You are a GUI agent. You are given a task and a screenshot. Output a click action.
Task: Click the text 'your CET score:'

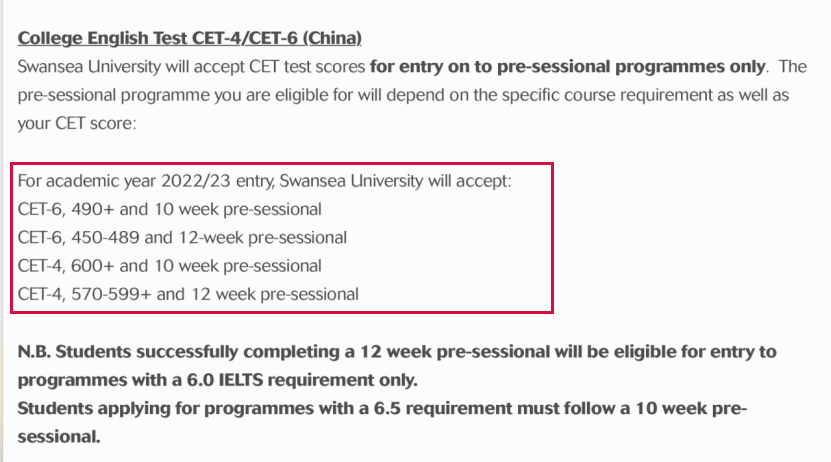pos(77,123)
